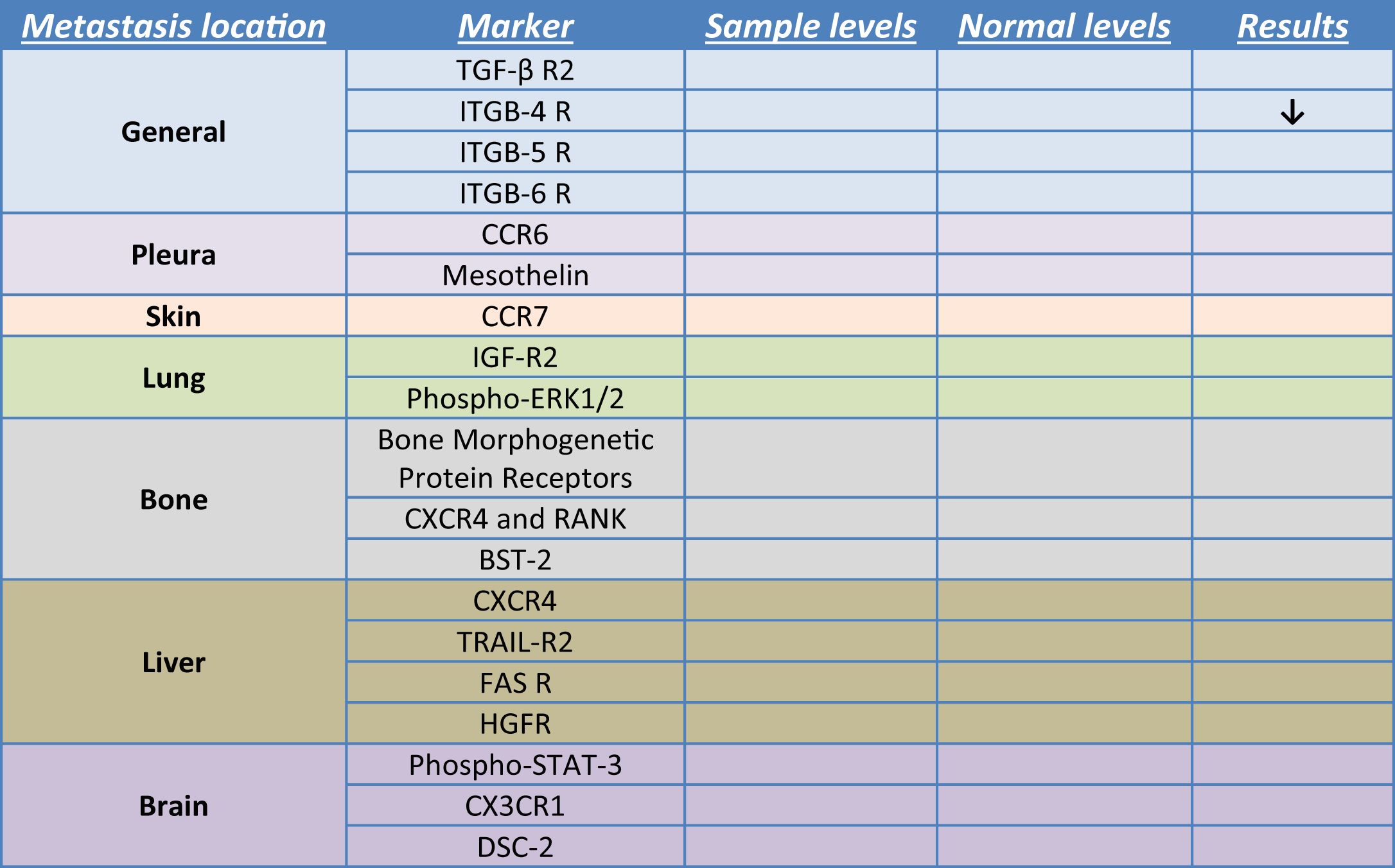Select the Mesothelin marker cell

click(515, 275)
